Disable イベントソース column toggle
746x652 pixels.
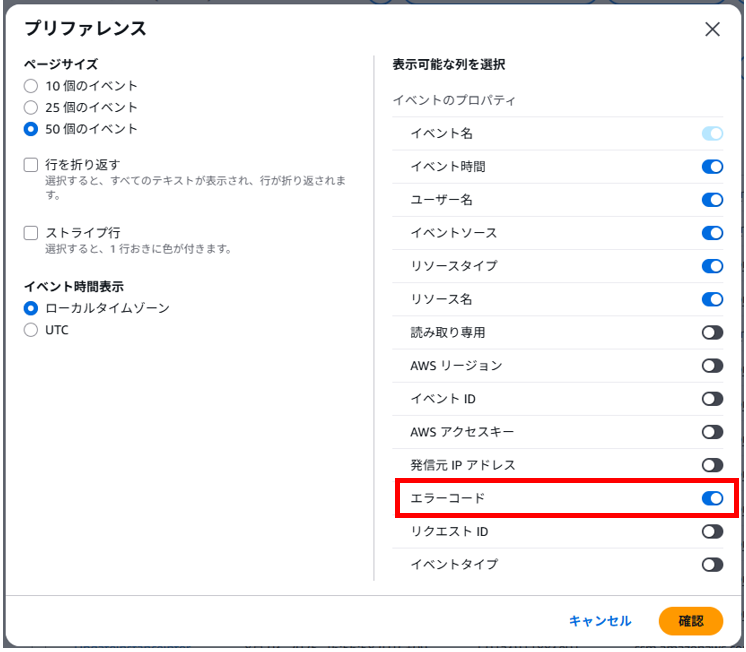tap(712, 233)
